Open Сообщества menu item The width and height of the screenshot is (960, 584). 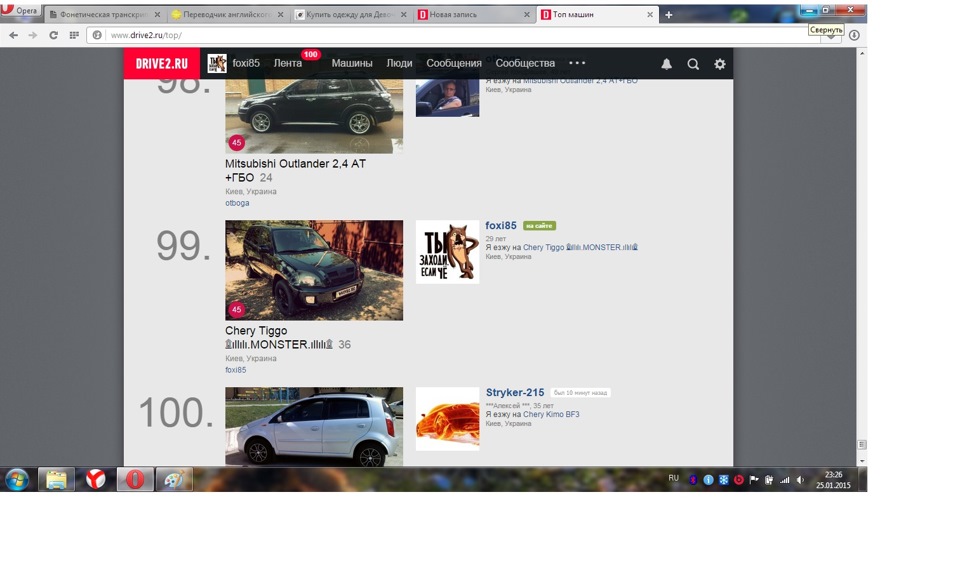tap(525, 64)
